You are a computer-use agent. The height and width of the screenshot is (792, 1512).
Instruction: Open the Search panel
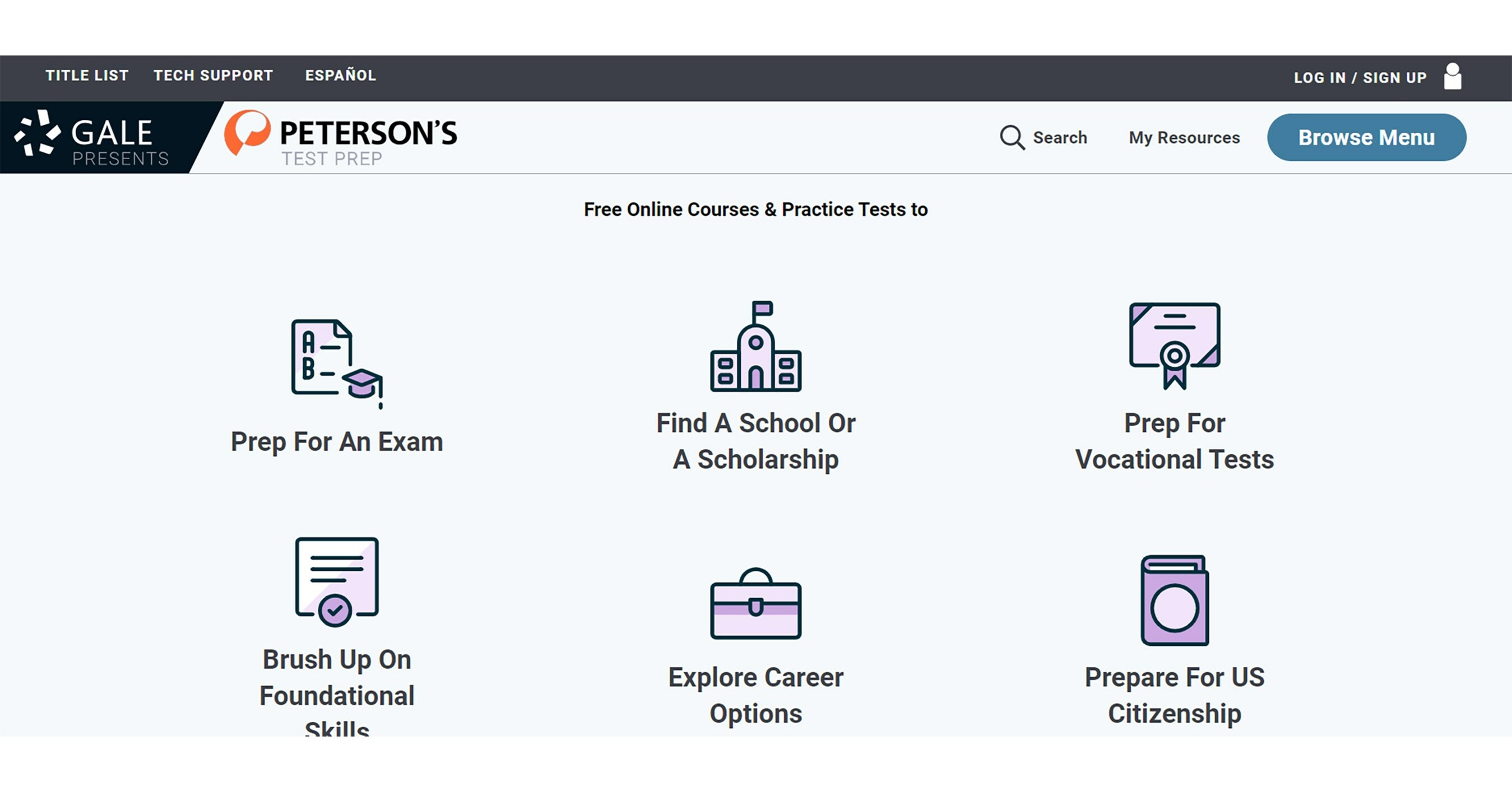pyautogui.click(x=1045, y=138)
